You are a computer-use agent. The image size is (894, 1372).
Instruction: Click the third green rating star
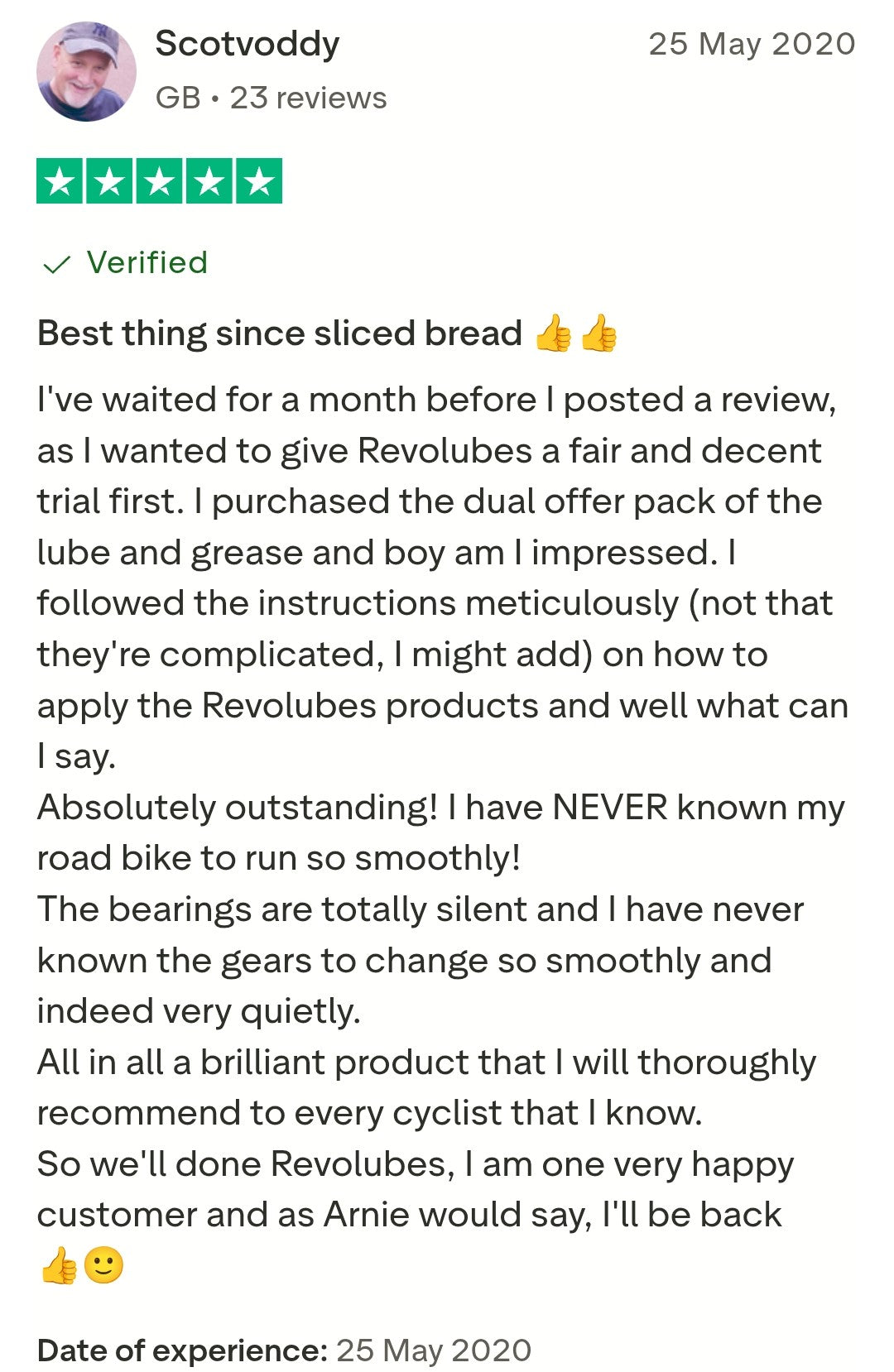(159, 181)
